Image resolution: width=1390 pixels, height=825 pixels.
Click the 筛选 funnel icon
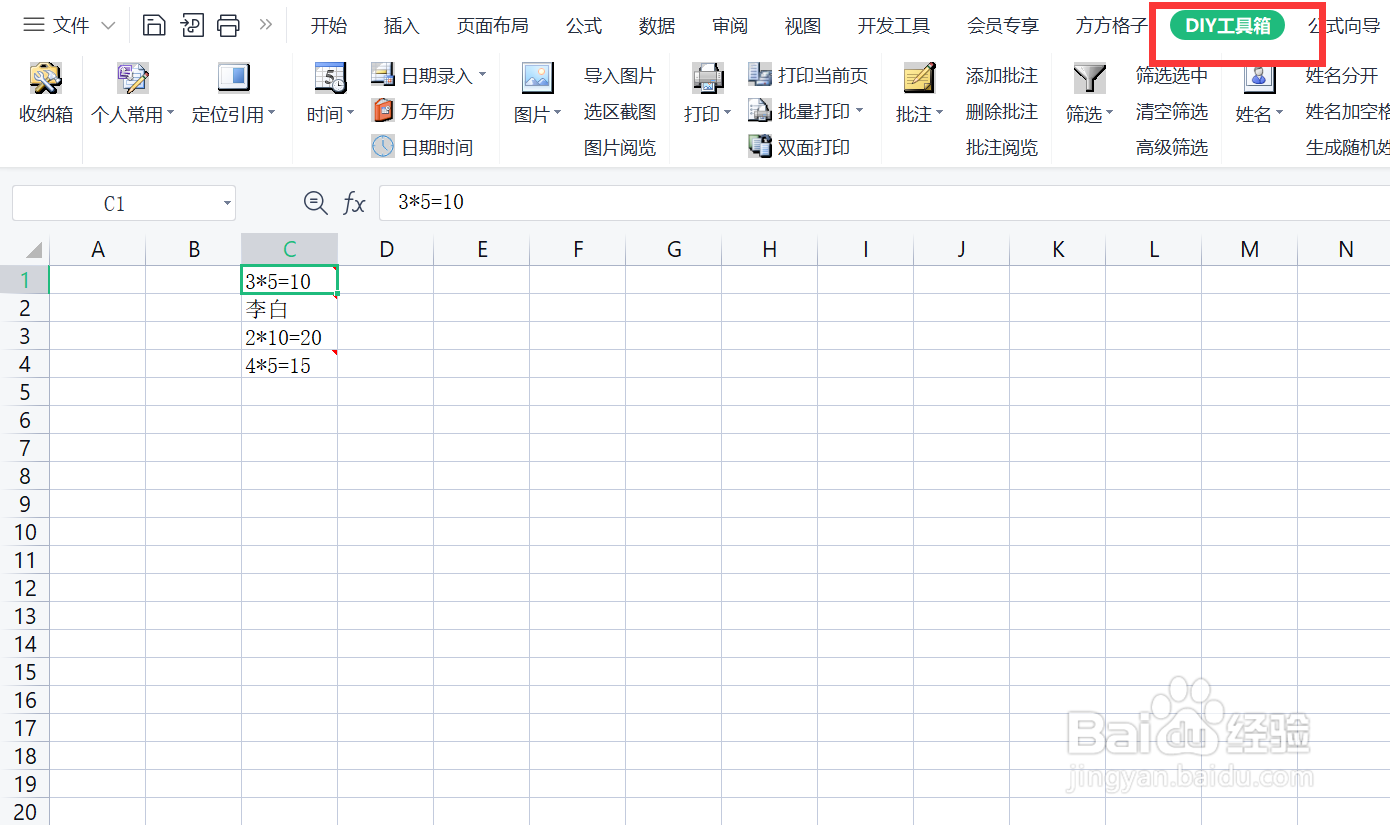click(1089, 78)
